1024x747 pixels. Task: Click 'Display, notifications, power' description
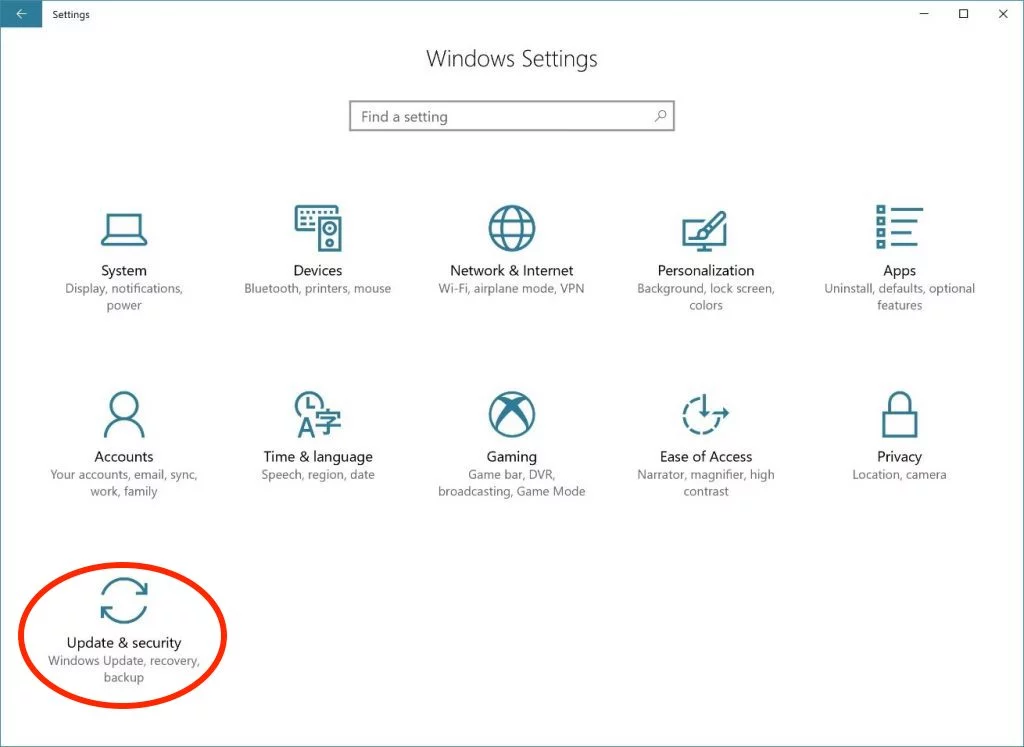pos(124,296)
